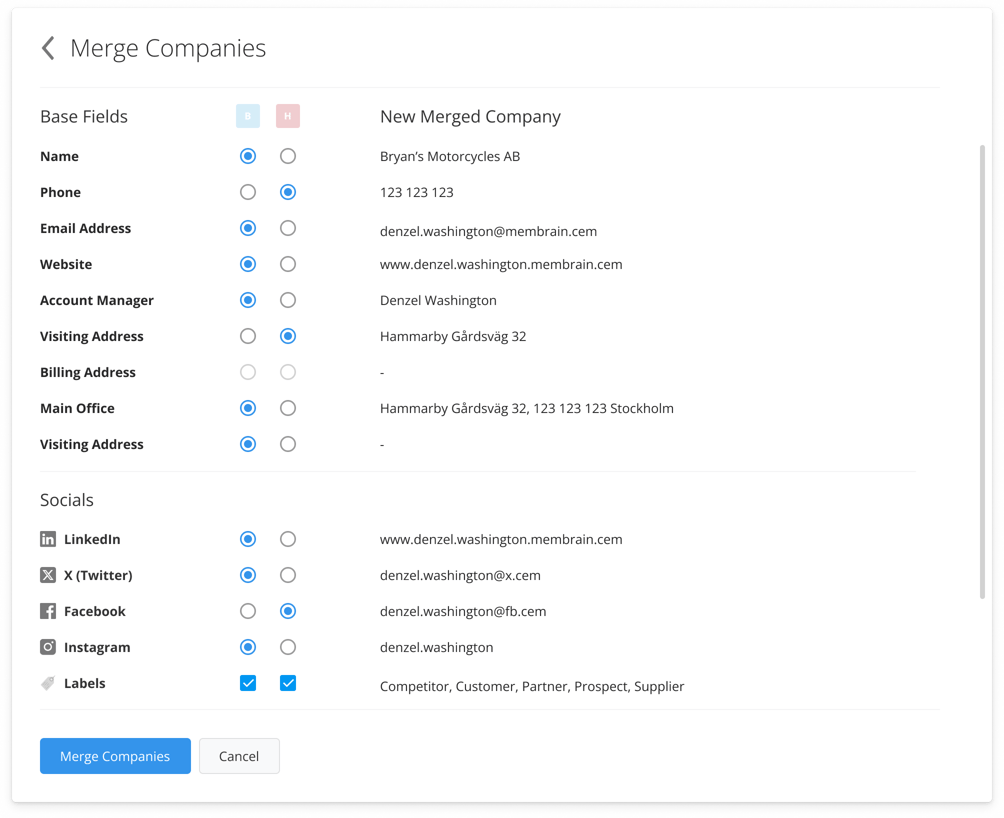Uncheck the H column Labels checkbox
1004x818 pixels.
288,683
